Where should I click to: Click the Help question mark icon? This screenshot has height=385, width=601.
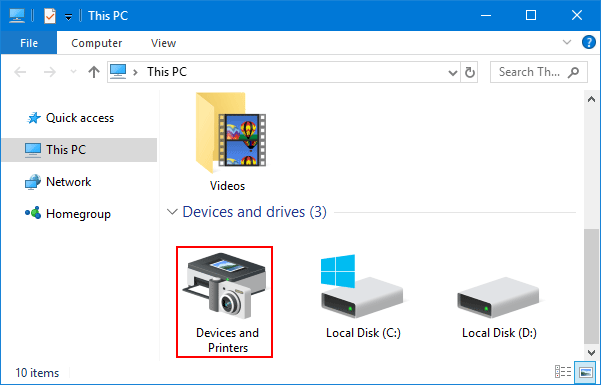tap(589, 42)
